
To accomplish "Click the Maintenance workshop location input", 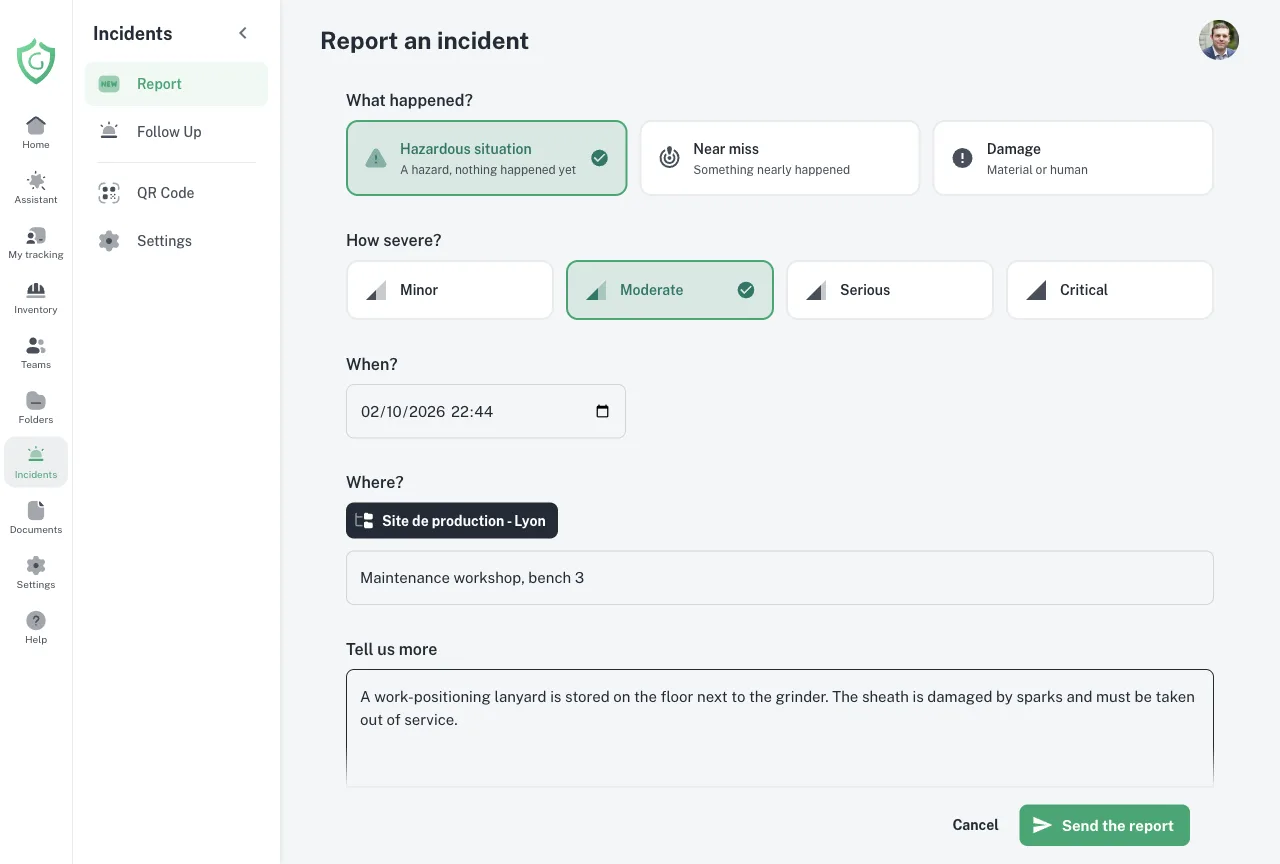I will tap(780, 577).
